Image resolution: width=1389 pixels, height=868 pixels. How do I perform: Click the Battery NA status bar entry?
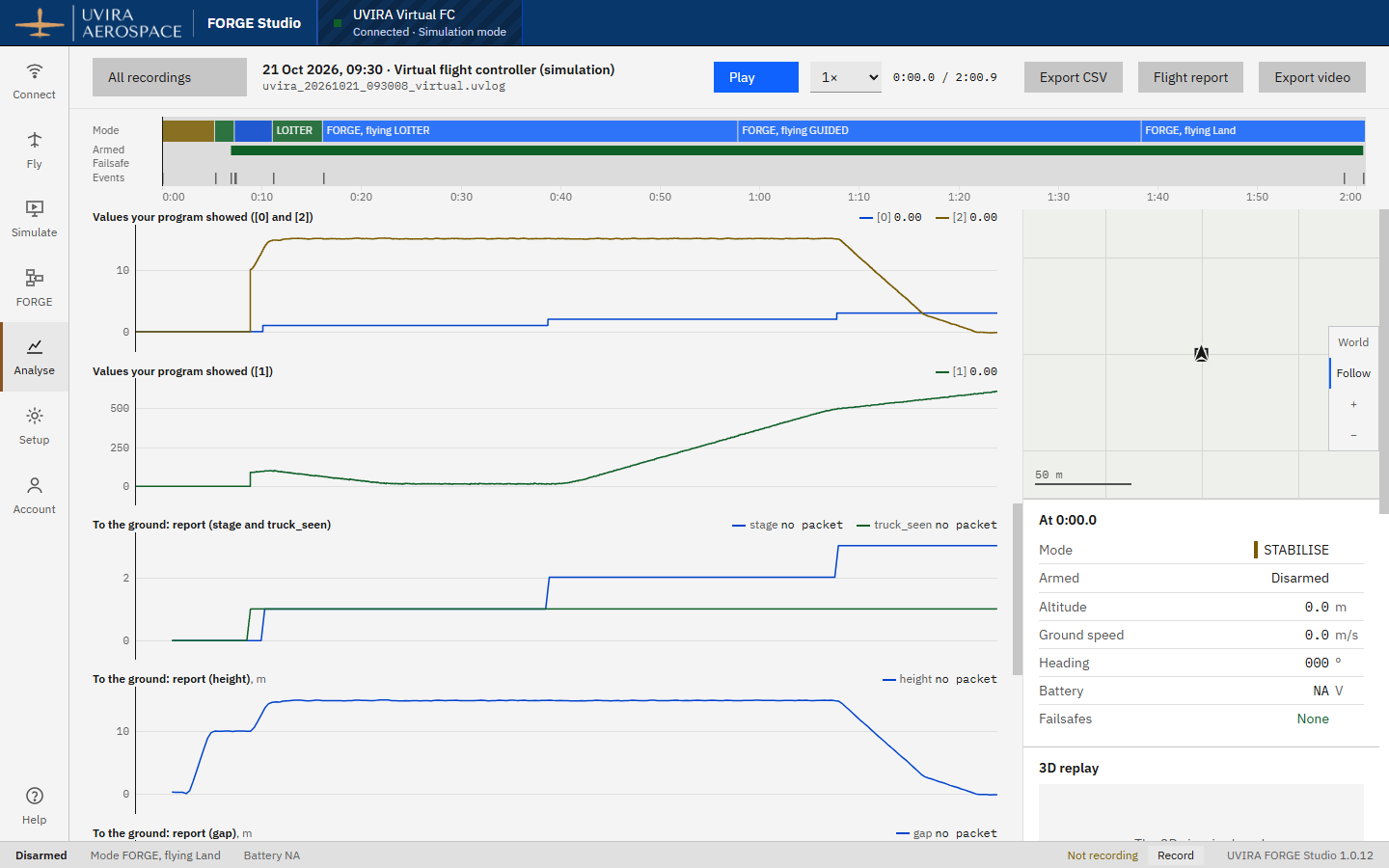point(272,855)
